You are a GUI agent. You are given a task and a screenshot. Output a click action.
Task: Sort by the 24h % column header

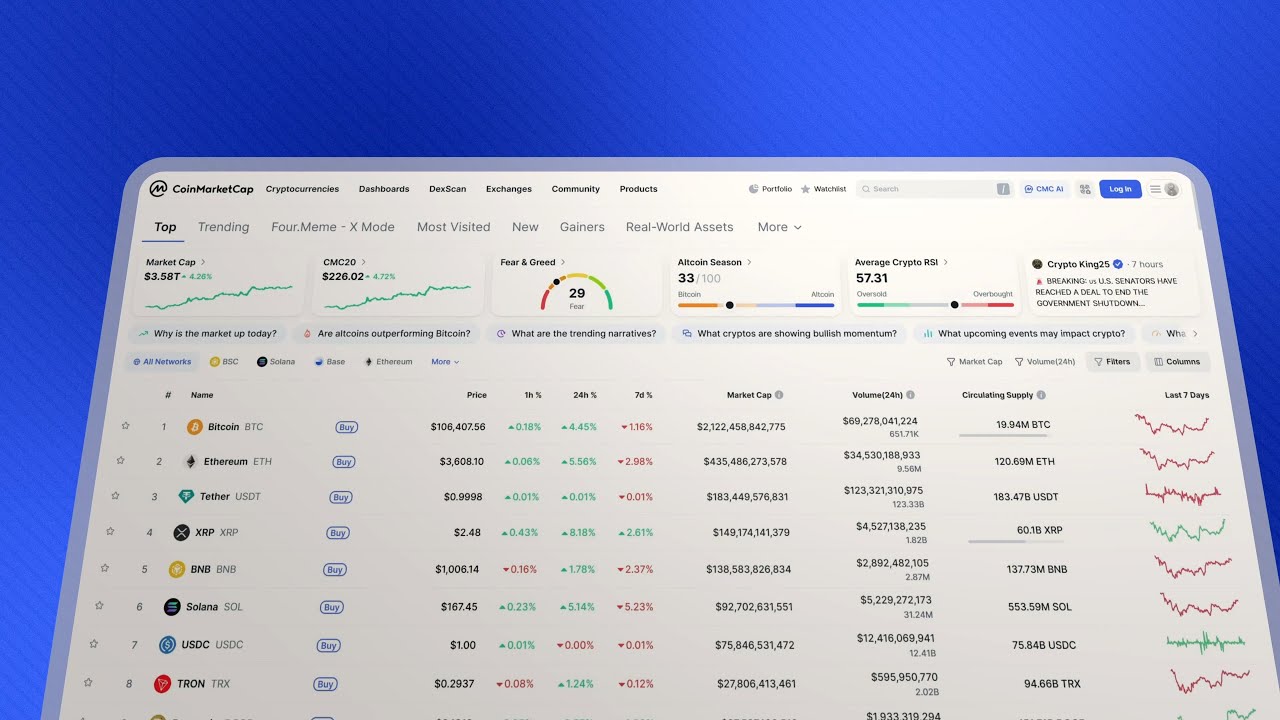tap(585, 395)
